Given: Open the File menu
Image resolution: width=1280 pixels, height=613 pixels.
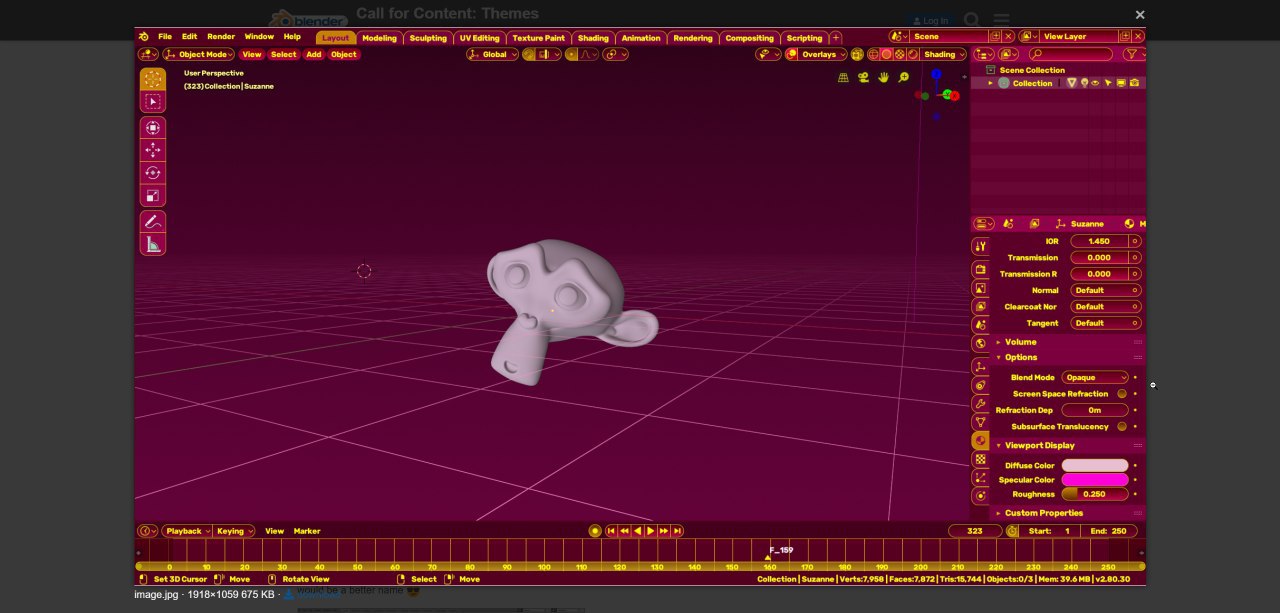Looking at the screenshot, I should [x=165, y=37].
